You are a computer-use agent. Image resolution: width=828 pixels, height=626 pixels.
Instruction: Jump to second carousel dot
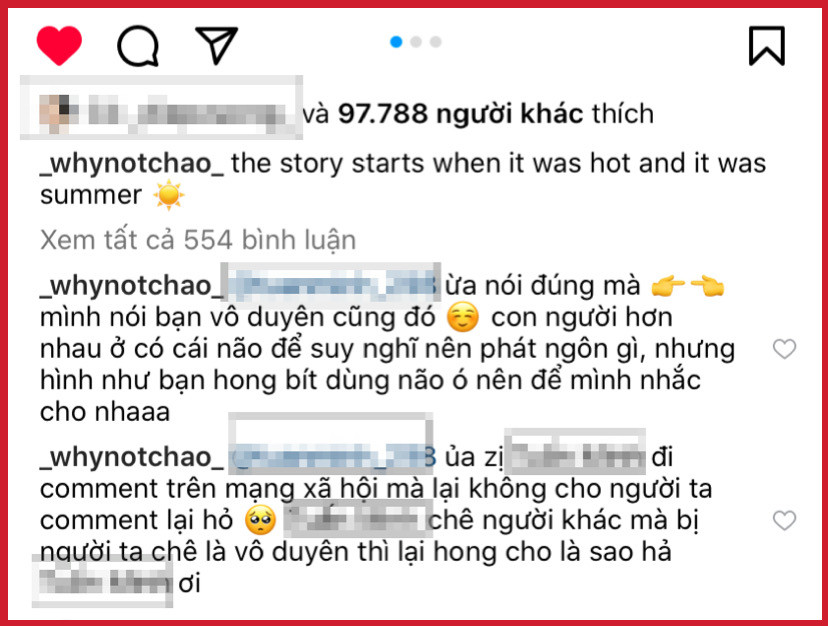(x=416, y=42)
